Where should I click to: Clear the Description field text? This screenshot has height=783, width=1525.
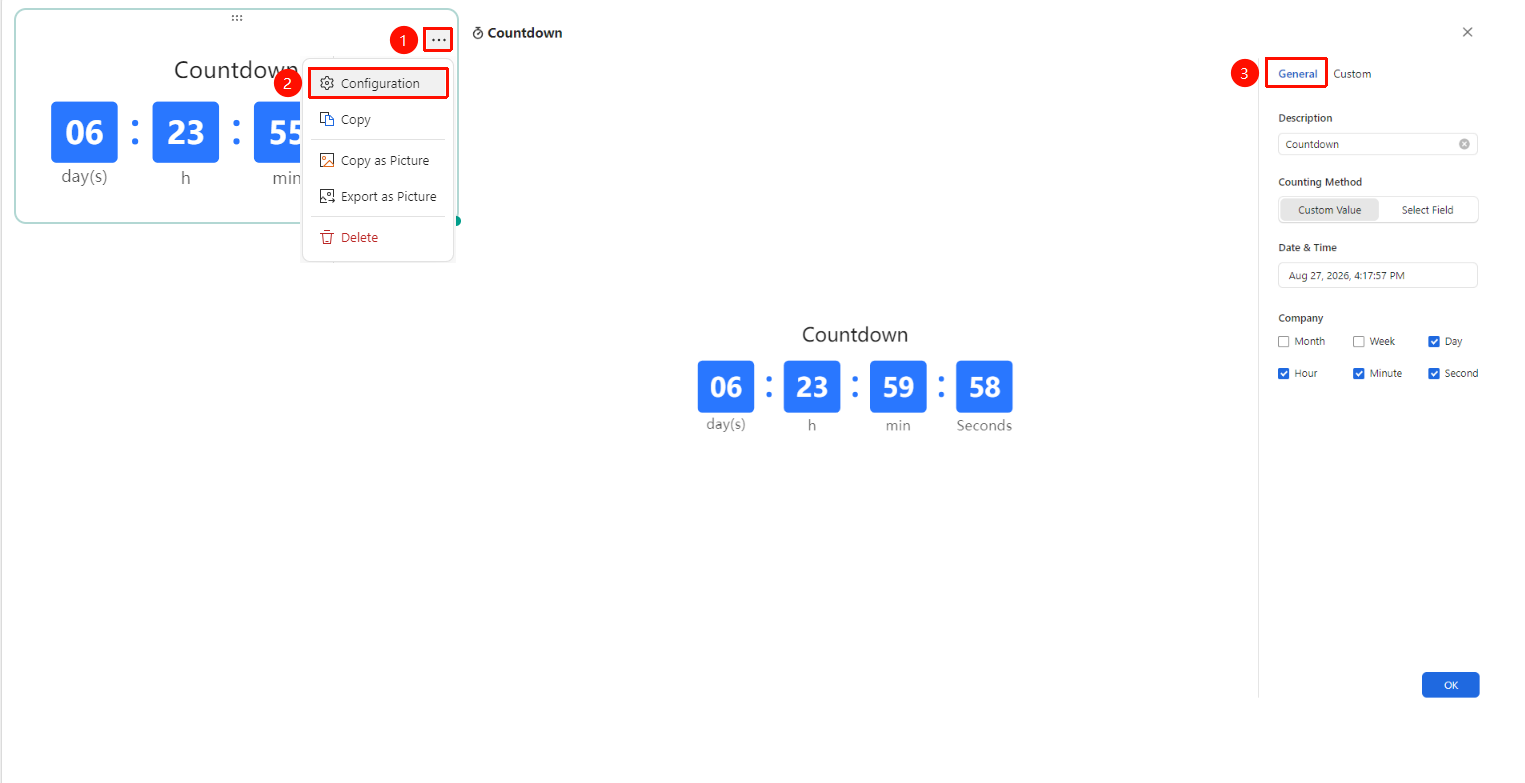[1464, 144]
